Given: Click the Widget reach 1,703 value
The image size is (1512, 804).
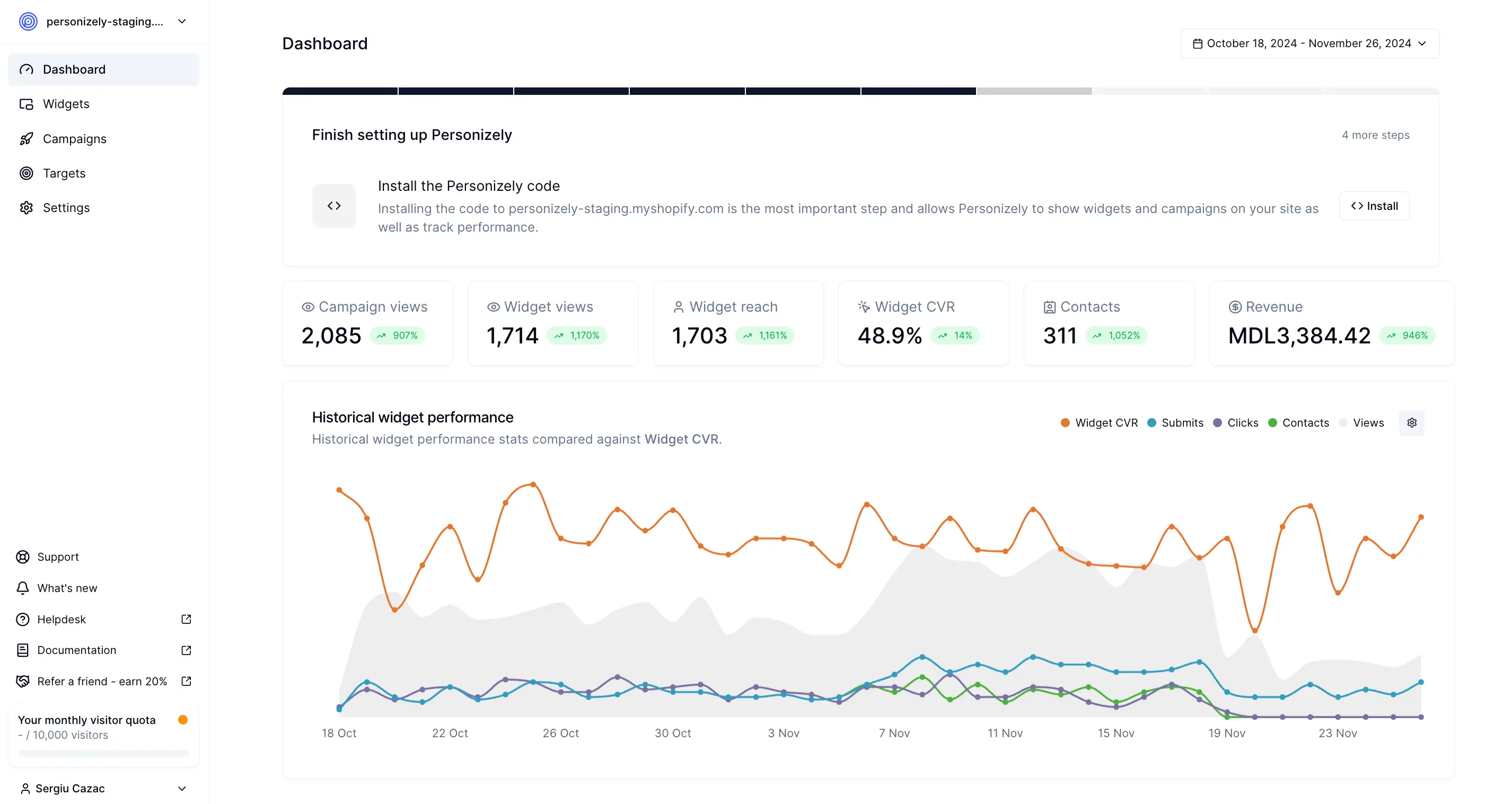Looking at the screenshot, I should (699, 335).
